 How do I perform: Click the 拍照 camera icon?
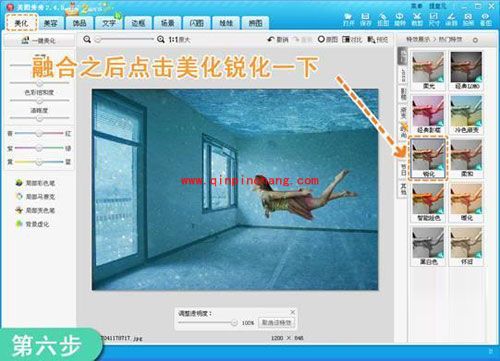(x=468, y=19)
